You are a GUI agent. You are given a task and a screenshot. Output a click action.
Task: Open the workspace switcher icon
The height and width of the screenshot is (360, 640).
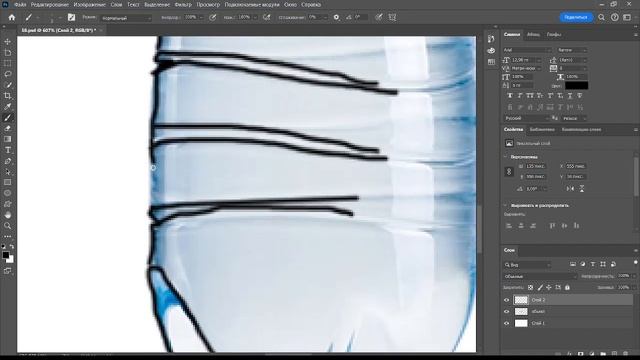(627, 18)
